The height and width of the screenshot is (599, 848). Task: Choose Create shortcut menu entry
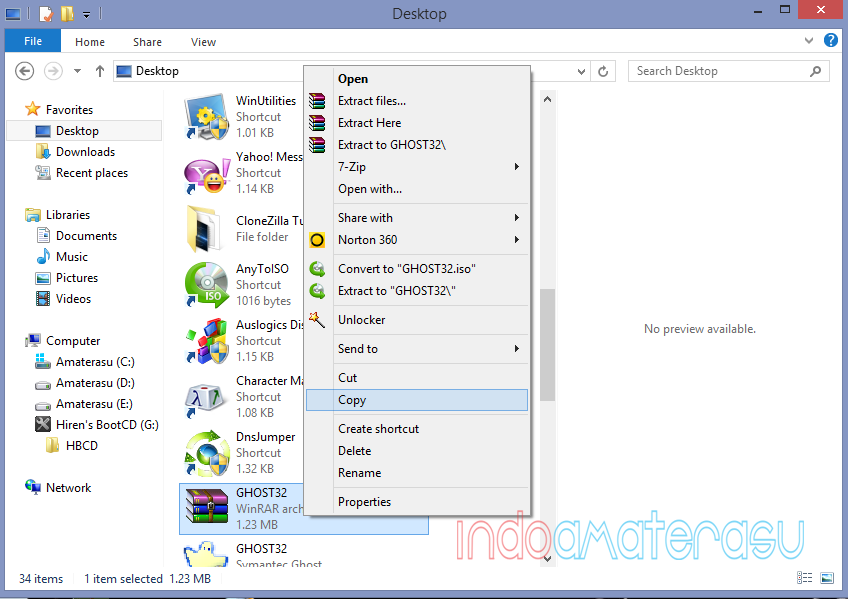[416, 429]
